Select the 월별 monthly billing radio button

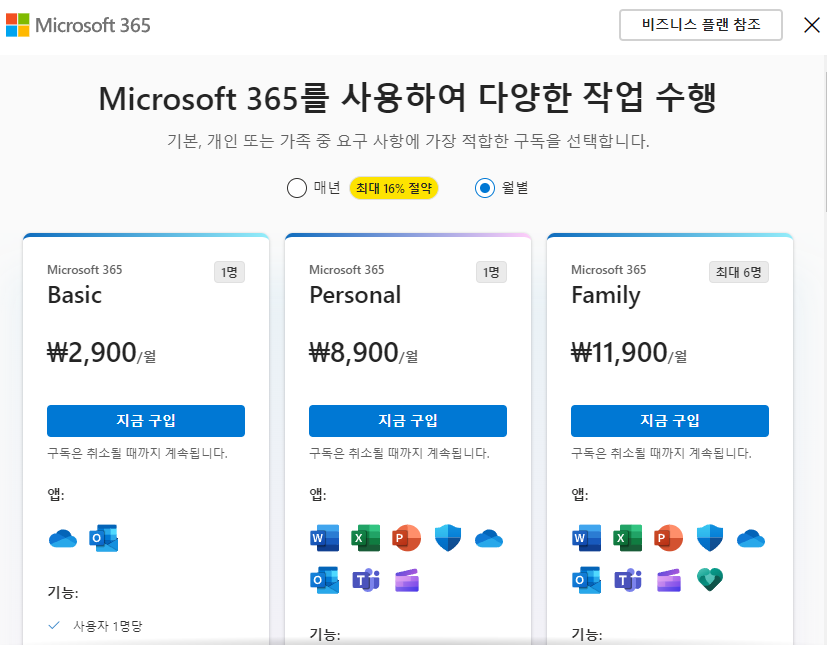coord(485,188)
